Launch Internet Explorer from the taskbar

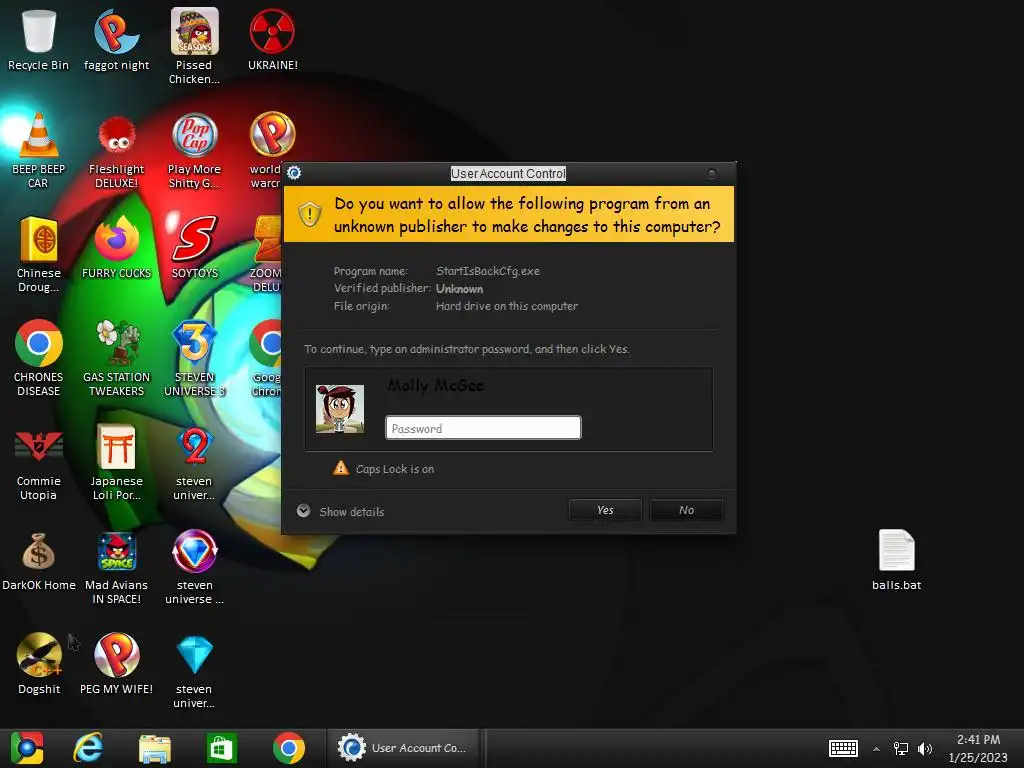tap(88, 748)
